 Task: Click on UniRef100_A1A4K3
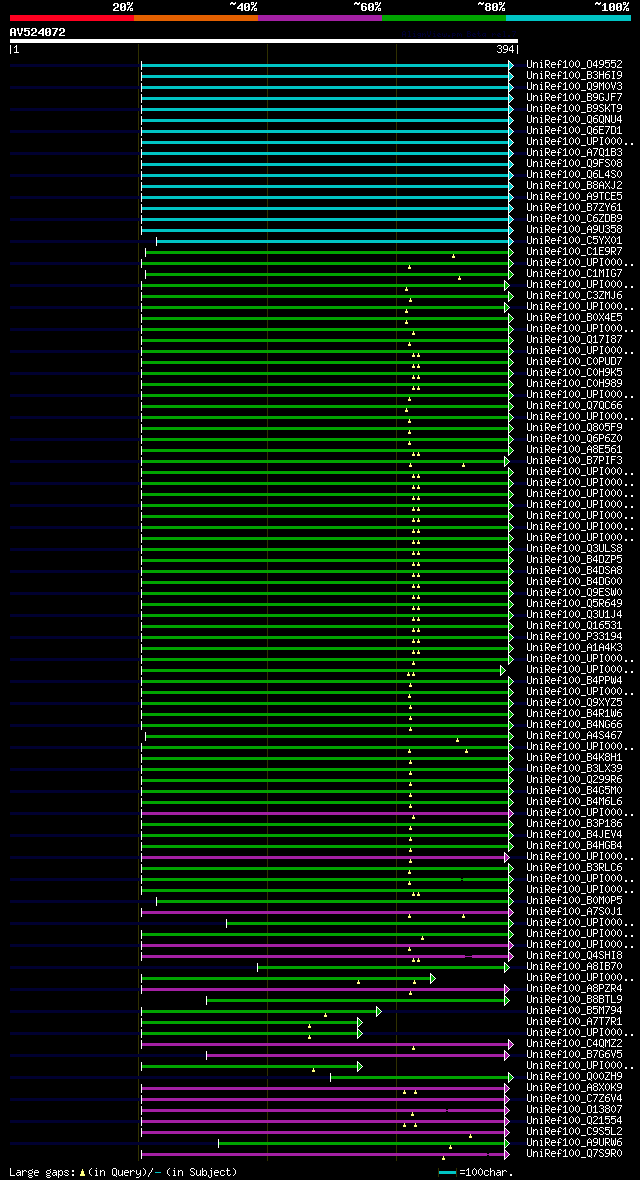574,647
